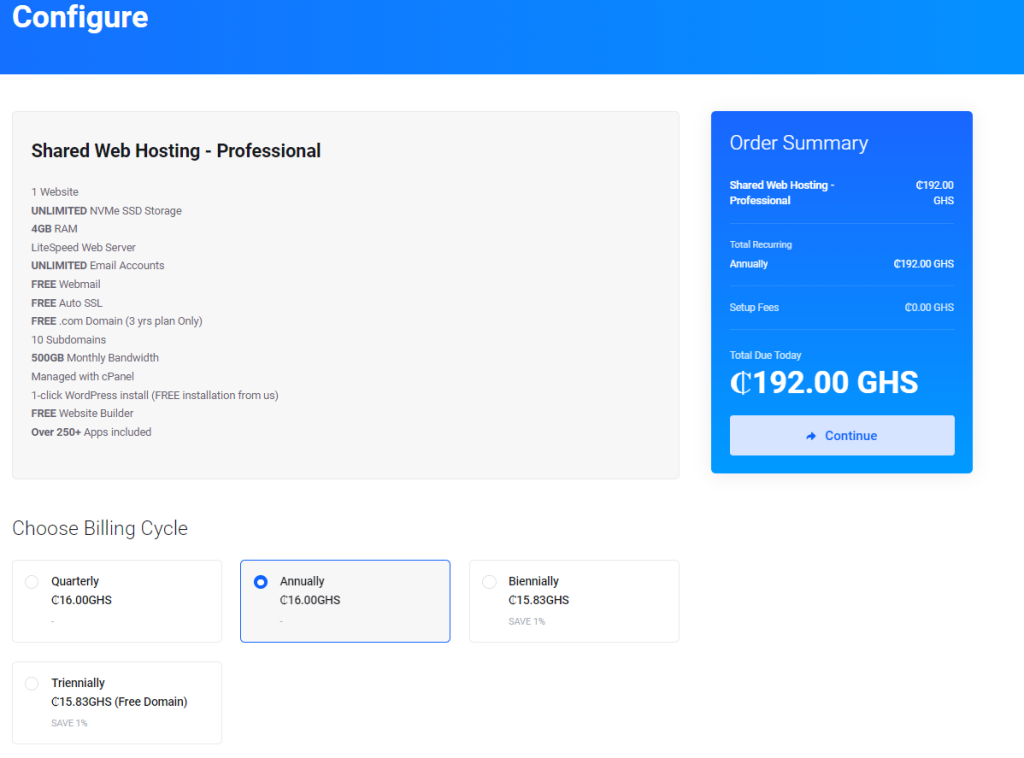Click the Shared Web Hosting - Professional heading

click(176, 151)
